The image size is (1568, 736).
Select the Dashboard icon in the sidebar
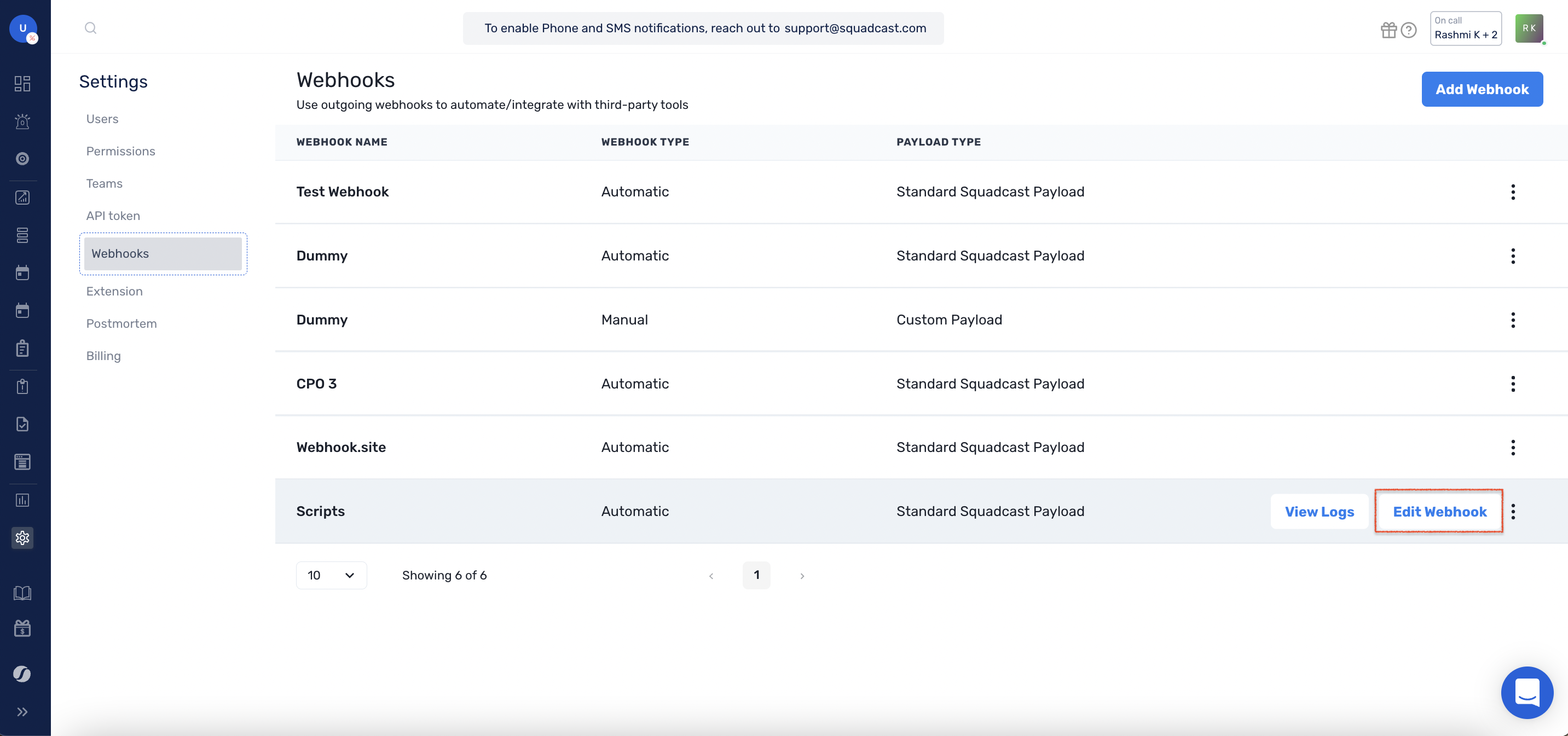22,83
